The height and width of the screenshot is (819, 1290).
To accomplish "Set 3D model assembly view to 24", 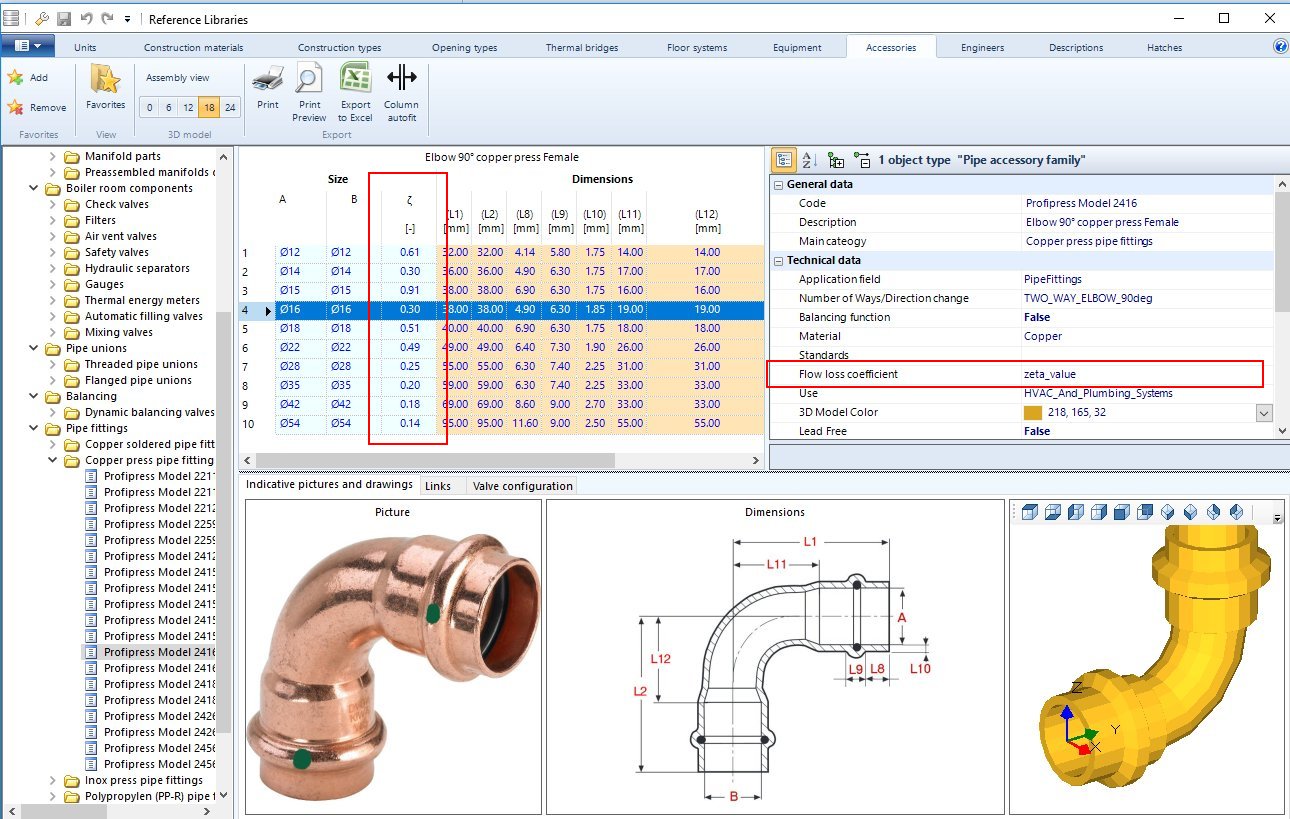I will [230, 107].
